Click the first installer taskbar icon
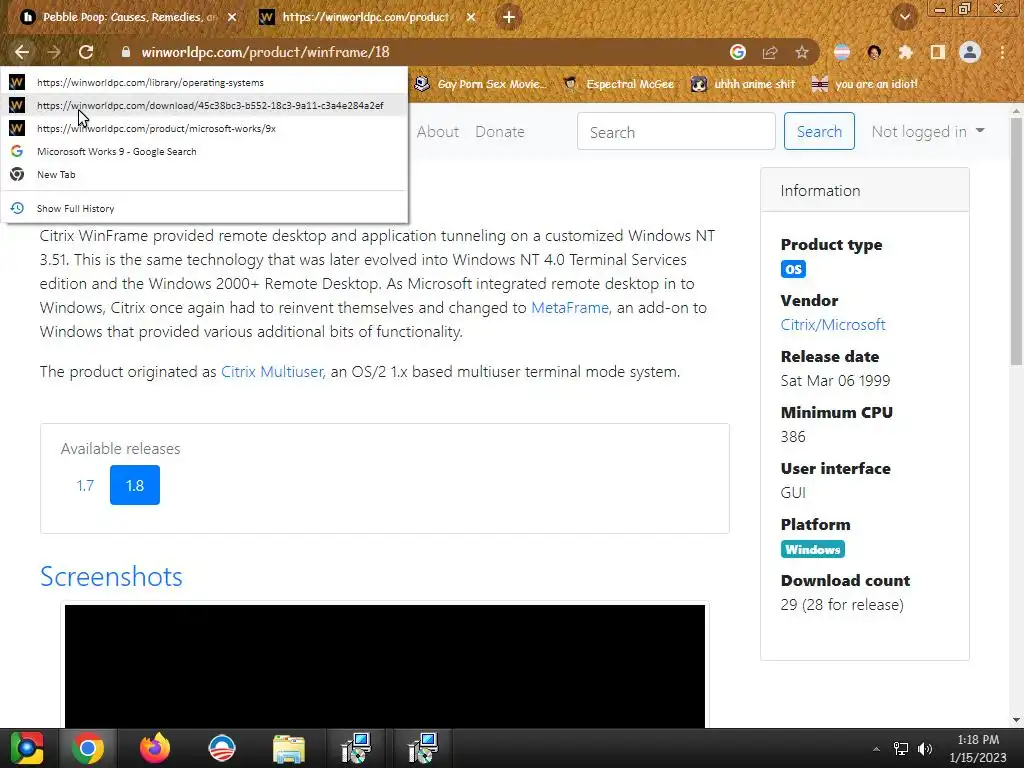 click(x=356, y=748)
